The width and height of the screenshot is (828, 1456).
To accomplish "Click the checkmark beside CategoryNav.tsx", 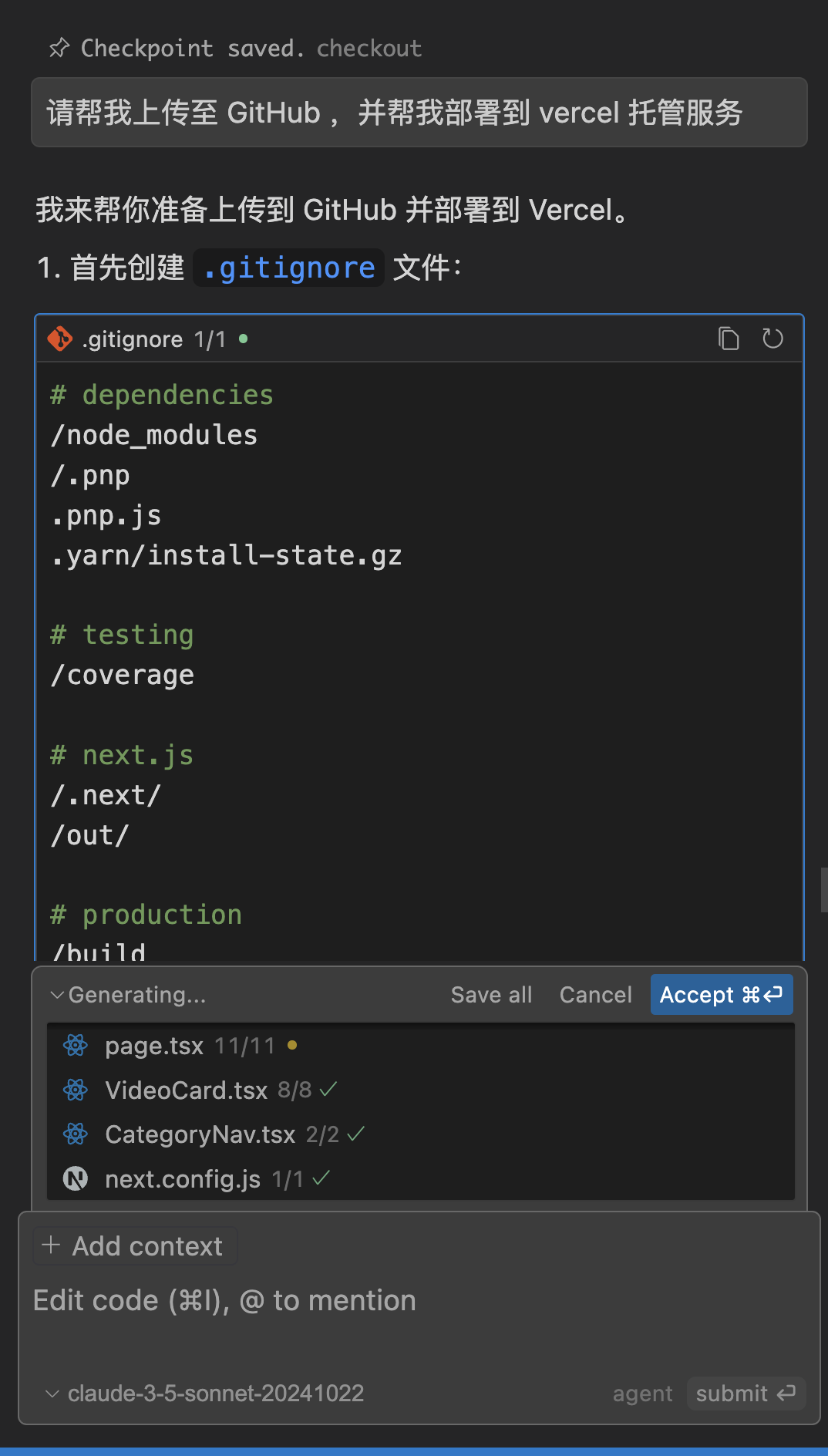I will point(356,1134).
